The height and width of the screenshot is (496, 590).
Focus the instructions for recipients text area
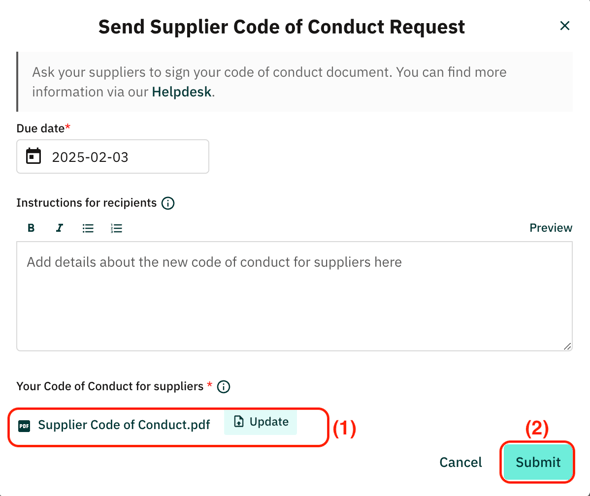tap(294, 296)
